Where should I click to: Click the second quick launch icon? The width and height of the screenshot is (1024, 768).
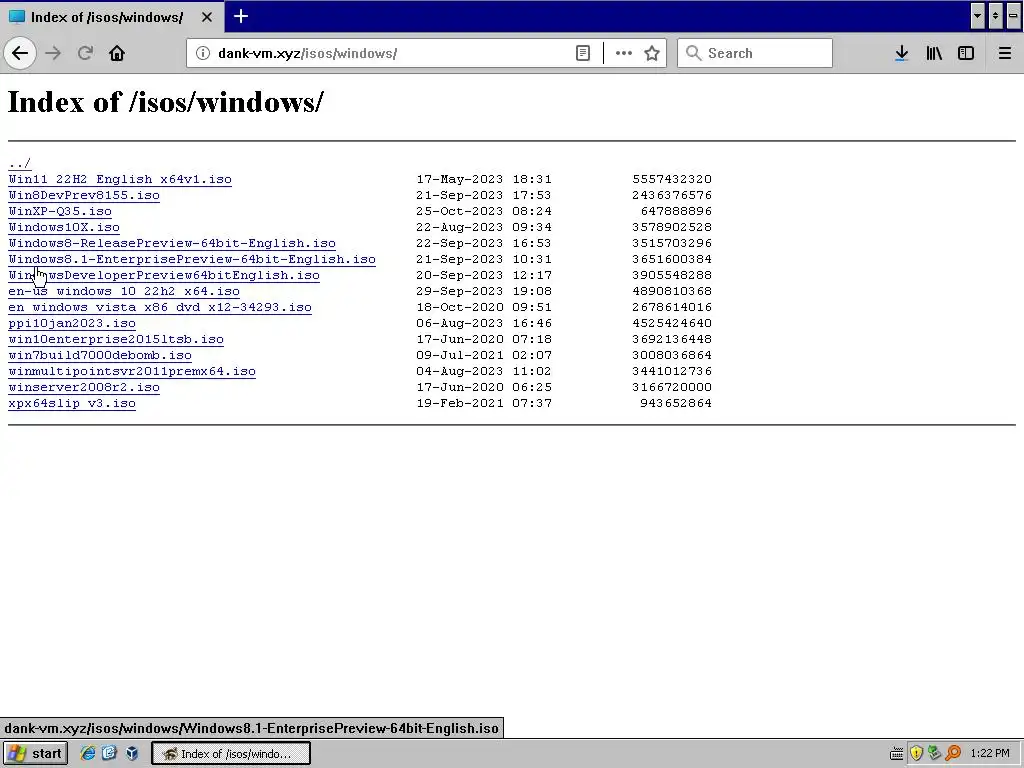[x=109, y=753]
